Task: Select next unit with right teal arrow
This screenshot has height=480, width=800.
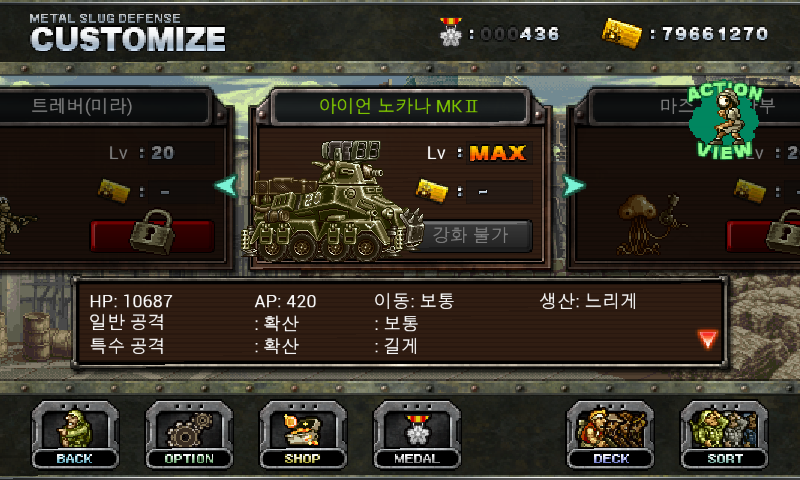Action: (x=573, y=186)
